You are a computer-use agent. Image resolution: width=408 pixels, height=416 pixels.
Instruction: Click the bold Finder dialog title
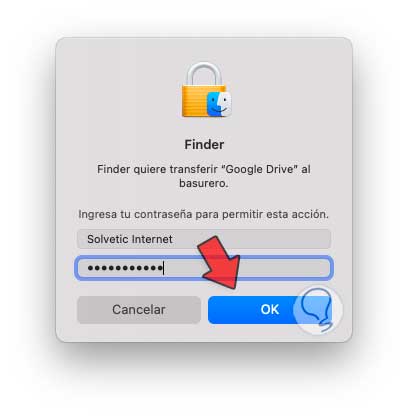(x=204, y=145)
